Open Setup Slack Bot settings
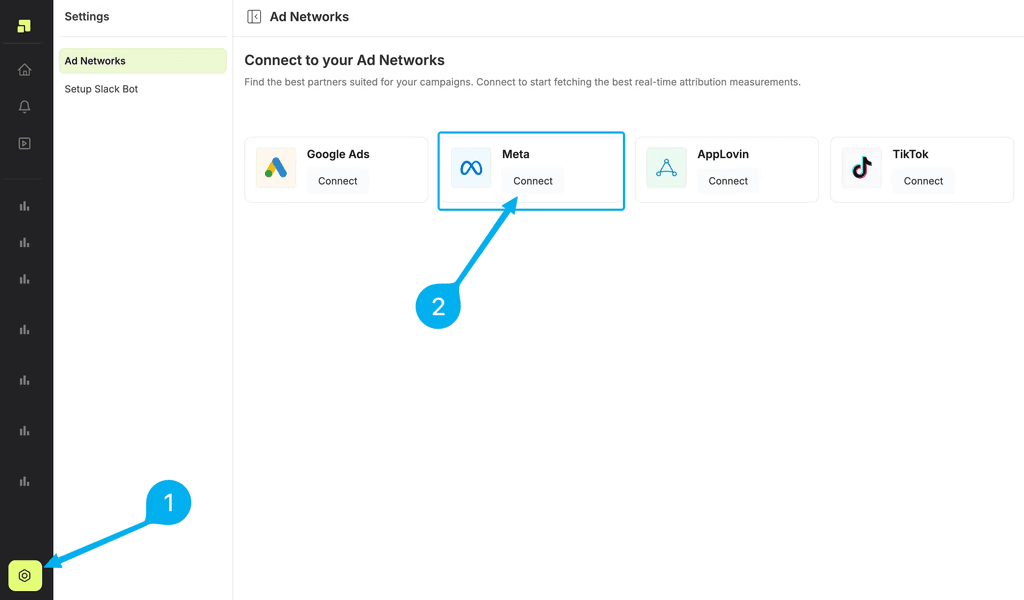This screenshot has height=600, width=1024. (x=101, y=89)
